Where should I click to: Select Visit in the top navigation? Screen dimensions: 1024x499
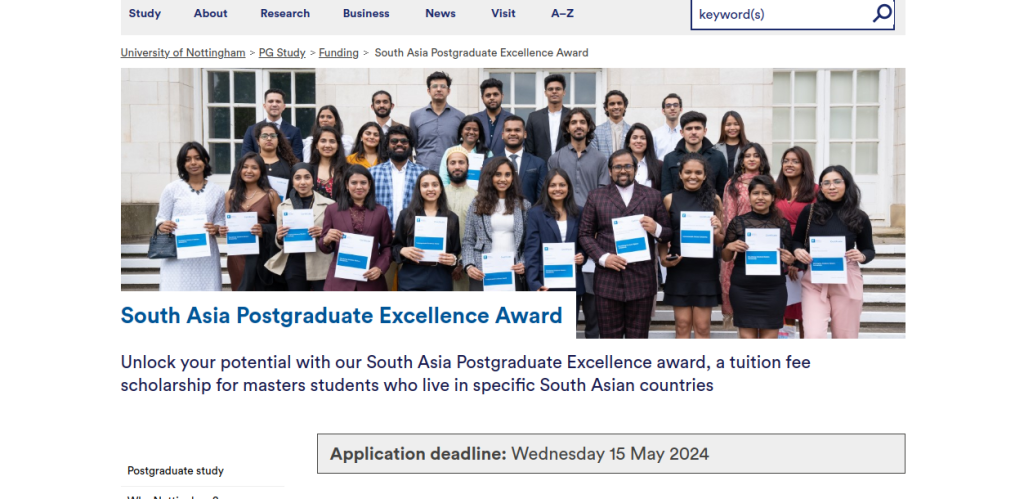click(x=503, y=14)
